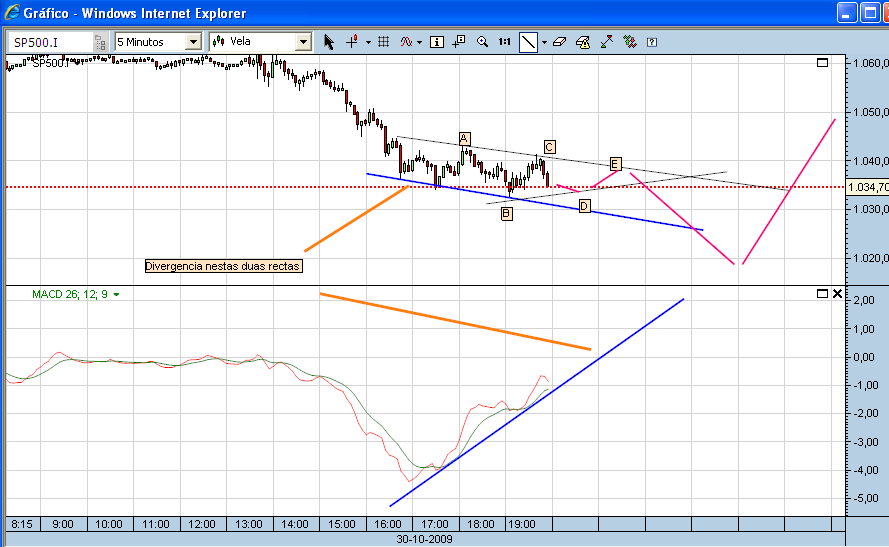The height and width of the screenshot is (547, 889).
Task: Click the 'Divergencia nestas duas rectas' annotation
Action: (223, 266)
